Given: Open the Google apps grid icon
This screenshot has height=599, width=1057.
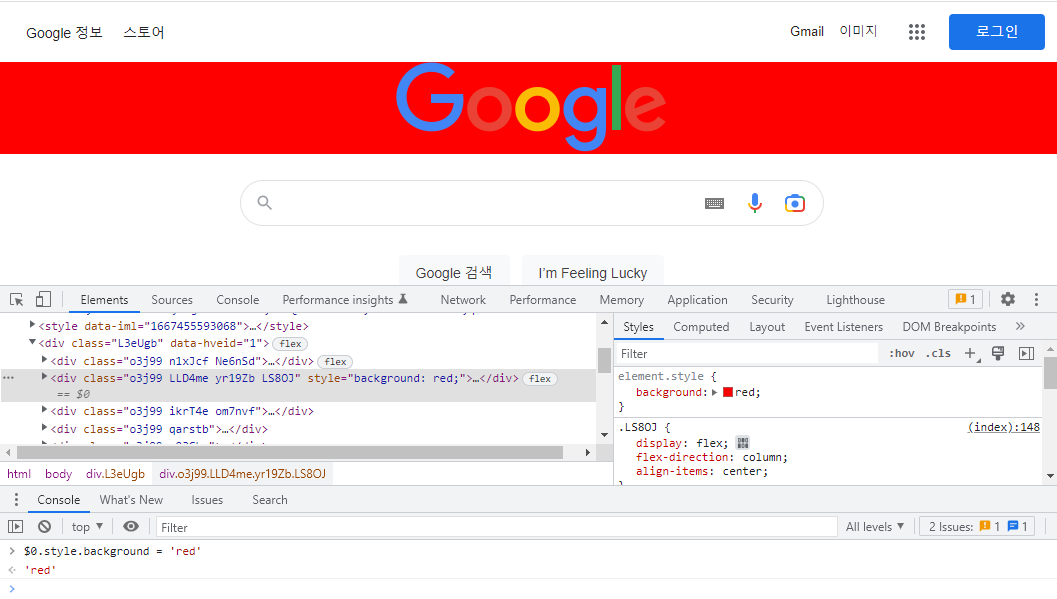Looking at the screenshot, I should (916, 32).
